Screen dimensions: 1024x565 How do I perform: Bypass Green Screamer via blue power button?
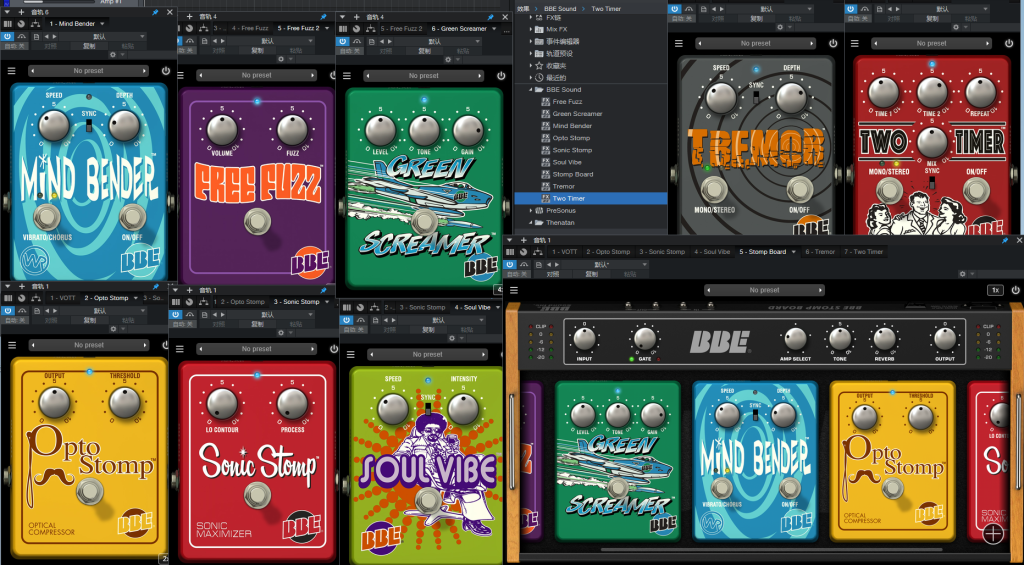tap(343, 41)
